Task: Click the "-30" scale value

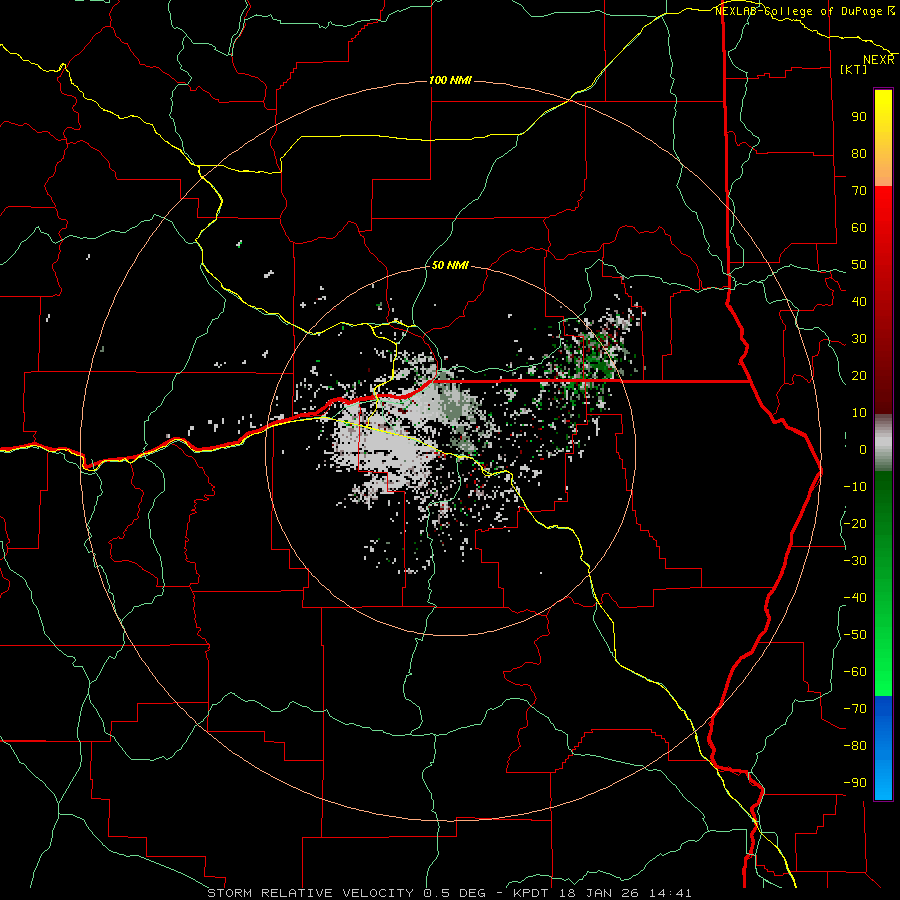Action: point(855,561)
